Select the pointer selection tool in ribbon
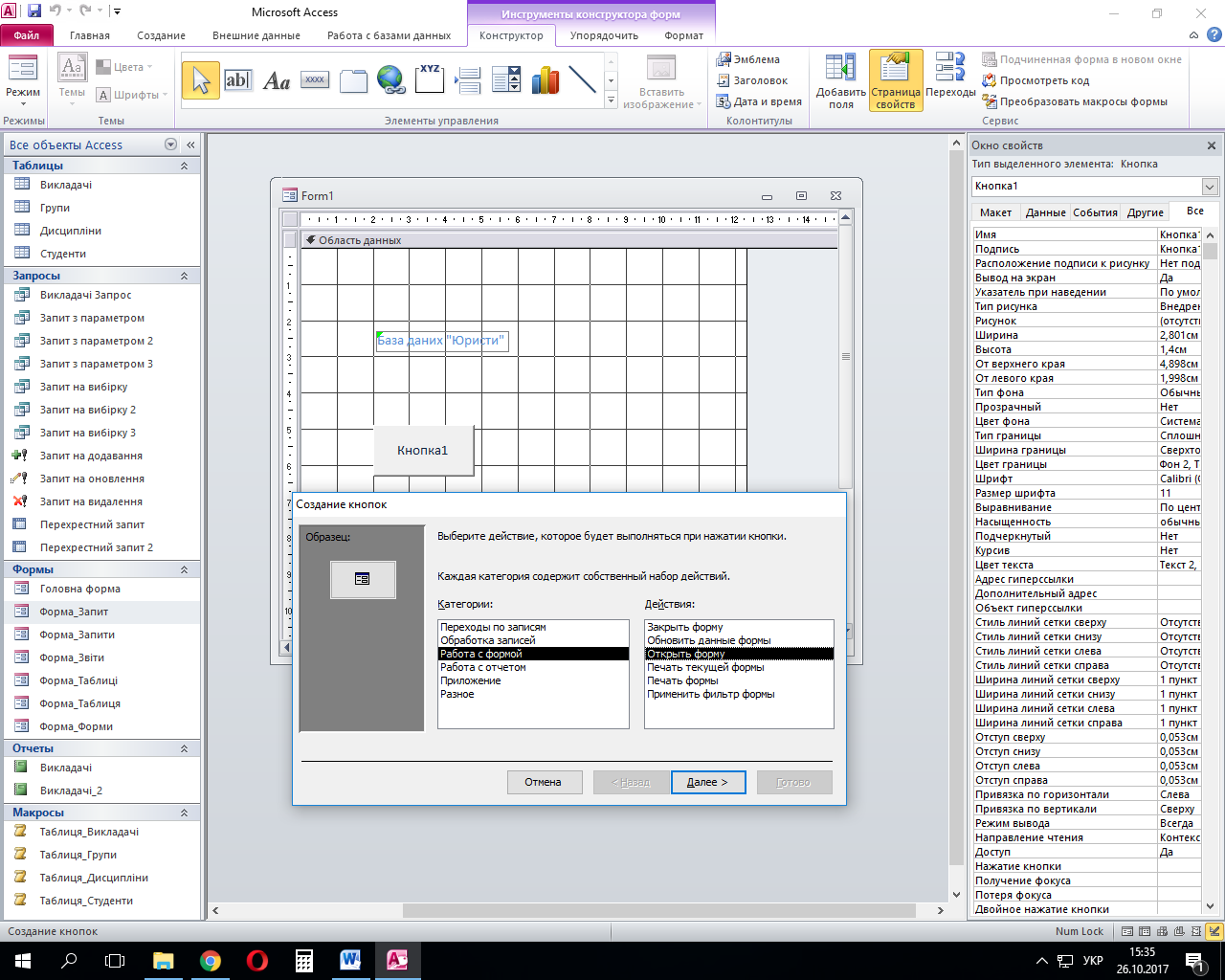 click(x=201, y=80)
